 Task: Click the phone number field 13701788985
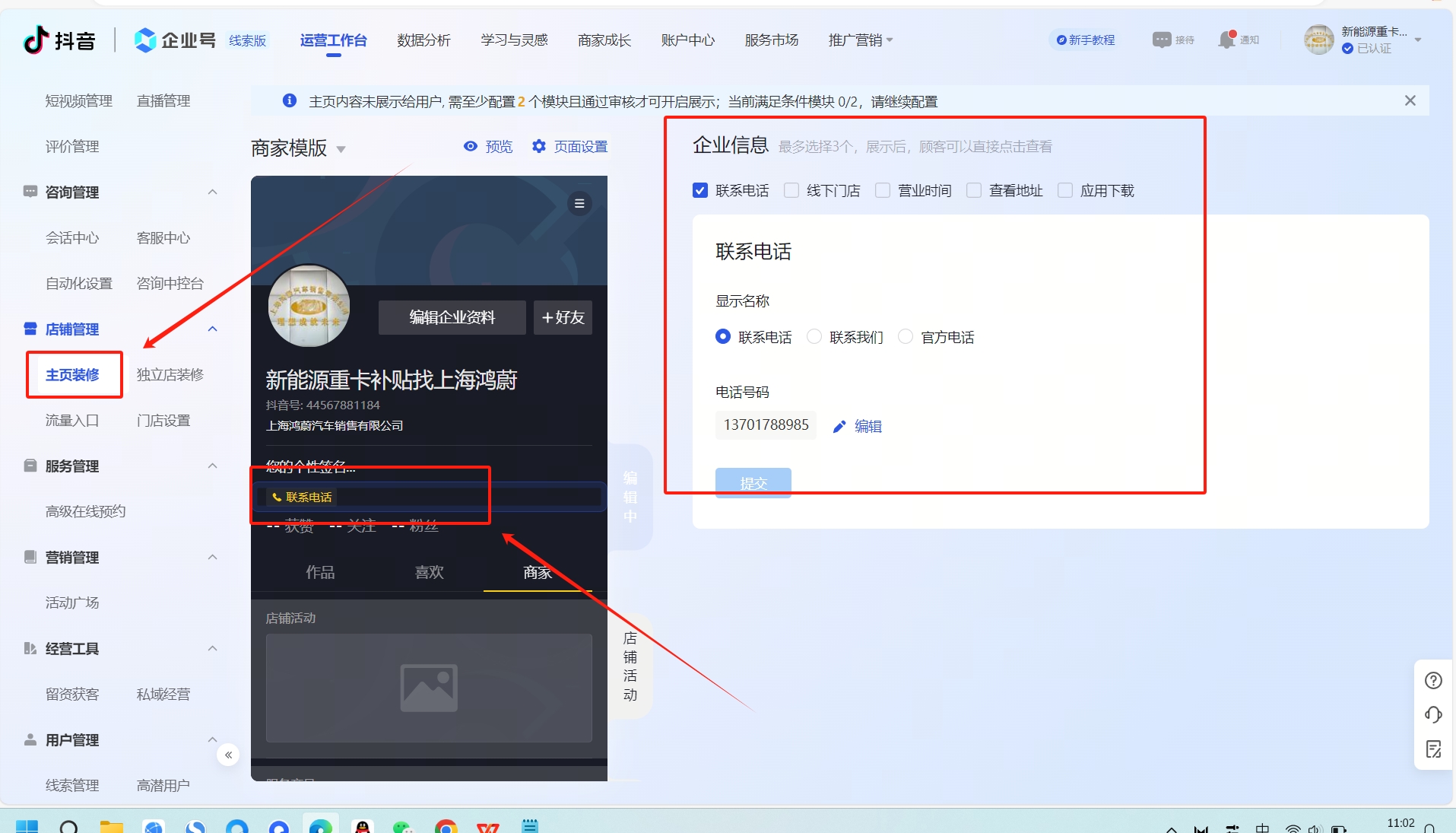click(x=766, y=425)
